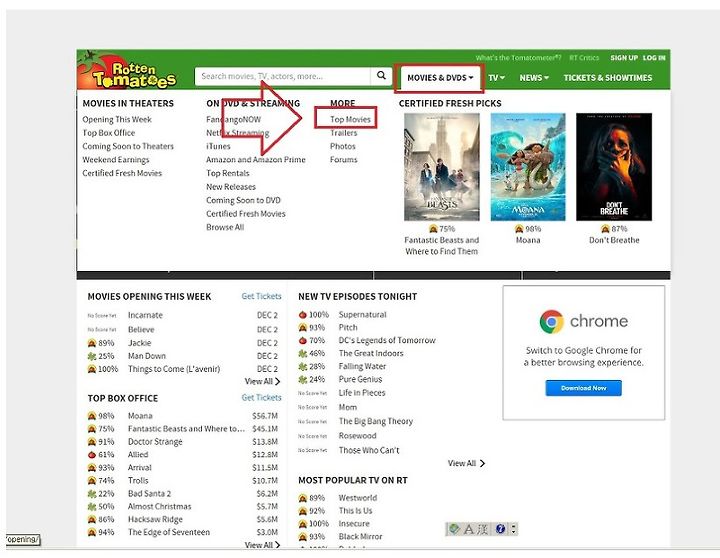Viewport: 720px width, 558px height.
Task: Click the SIGN UP link
Action: [x=624, y=57]
